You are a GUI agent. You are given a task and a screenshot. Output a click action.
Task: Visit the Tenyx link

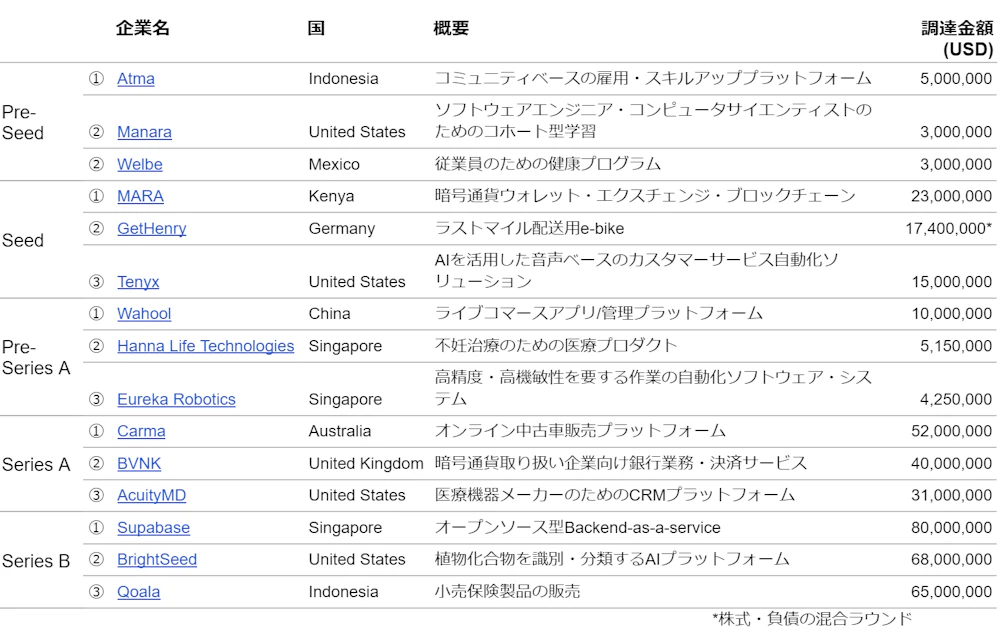click(x=138, y=282)
